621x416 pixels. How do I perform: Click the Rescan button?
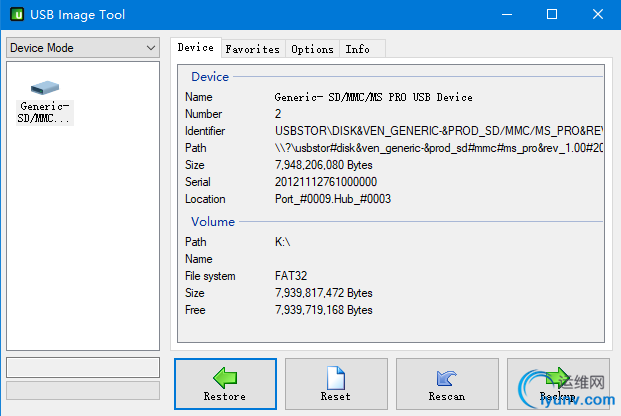pyautogui.click(x=447, y=384)
